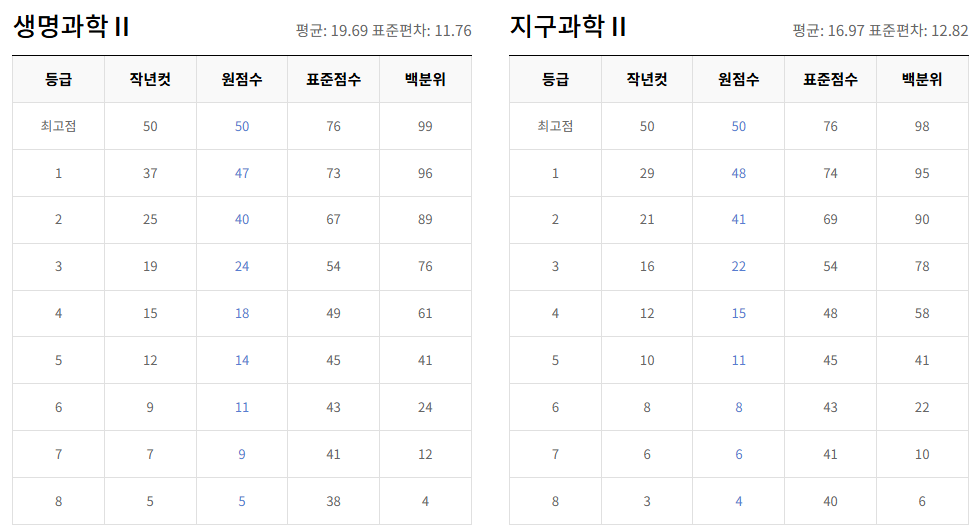
Task: Select 작년컷 value 29 in 지구과학 II
Action: (x=647, y=174)
